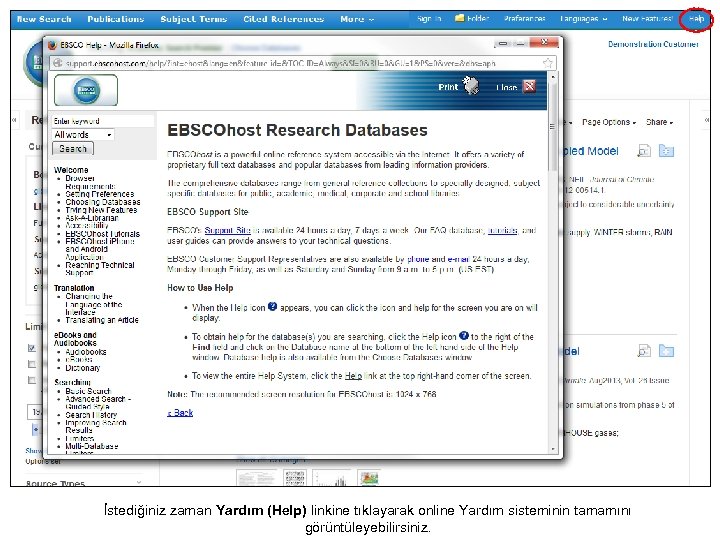Toggle the checked limiter checkbox in background page
The width and height of the screenshot is (720, 540).
click(x=32, y=348)
